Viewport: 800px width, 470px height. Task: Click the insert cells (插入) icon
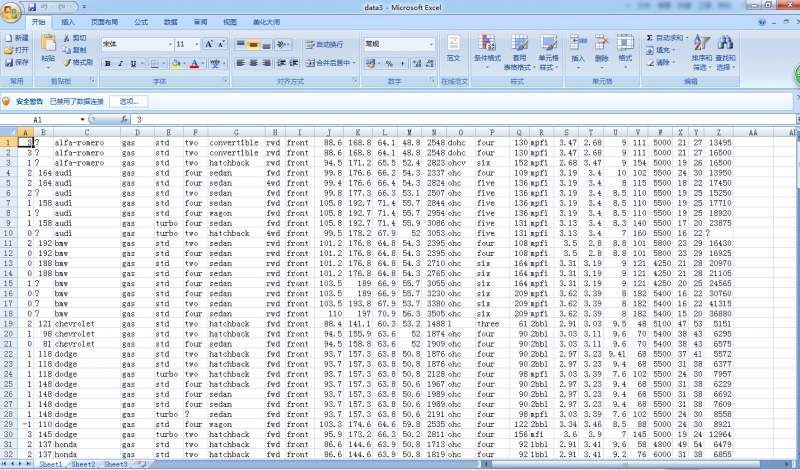[578, 43]
